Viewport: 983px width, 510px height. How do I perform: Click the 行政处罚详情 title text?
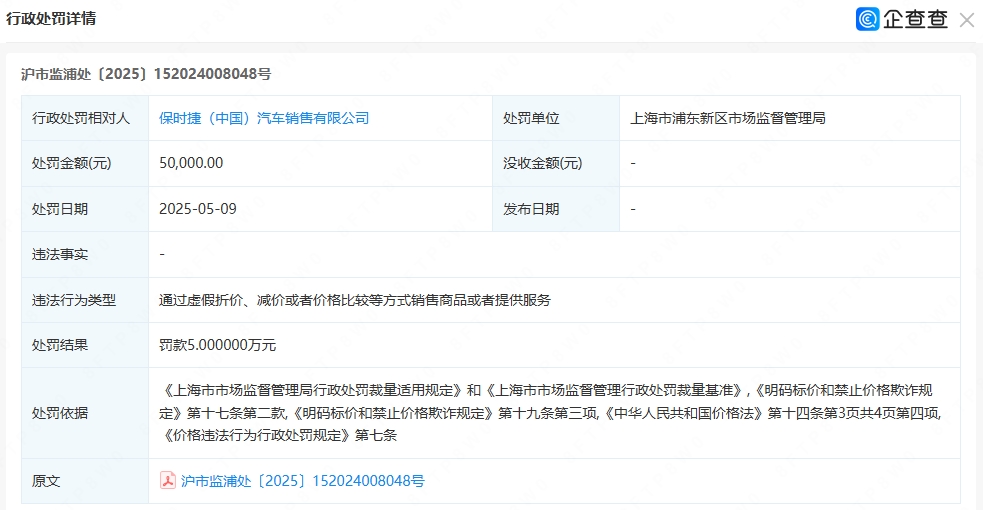coord(51,19)
